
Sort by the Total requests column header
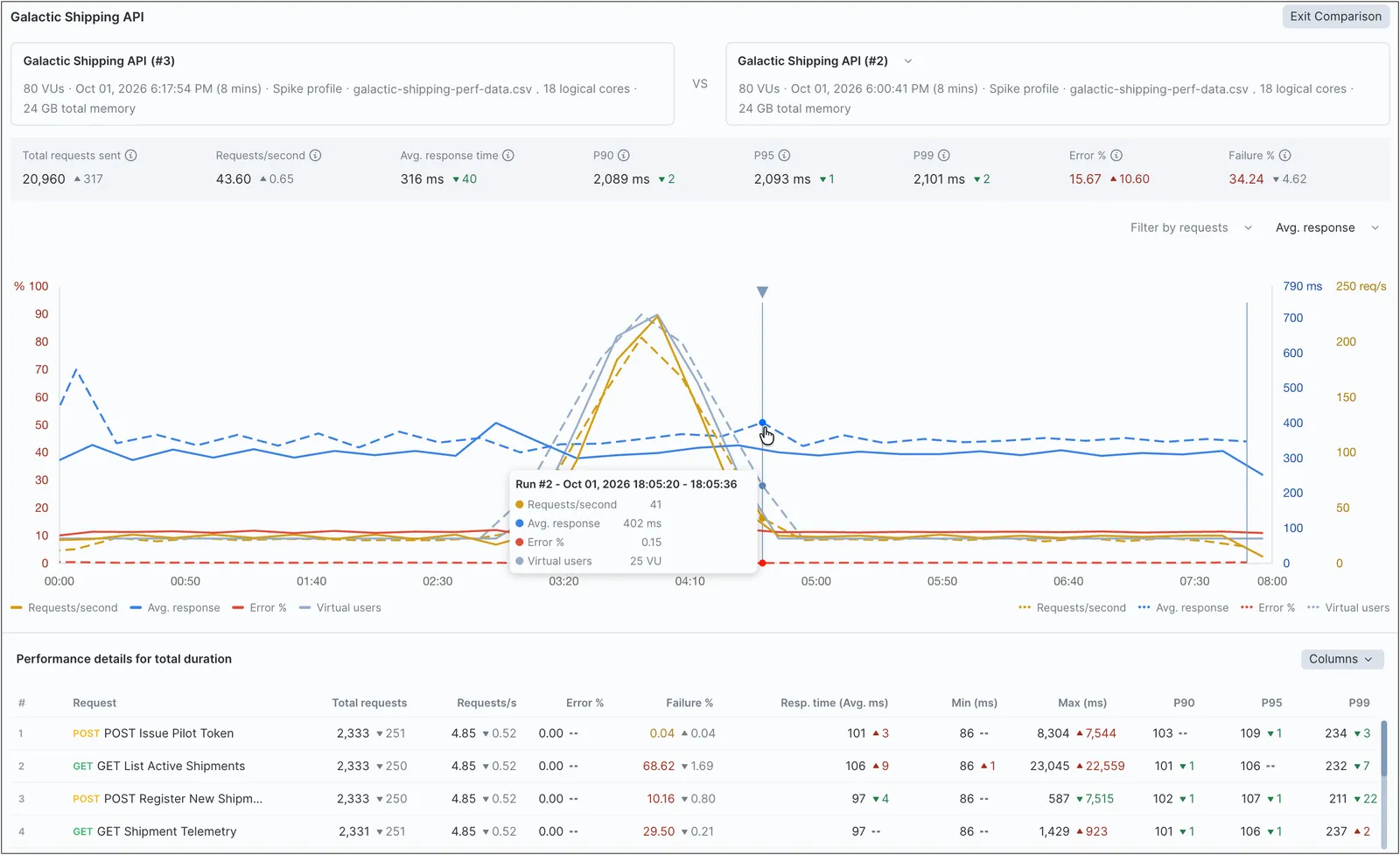tap(369, 703)
